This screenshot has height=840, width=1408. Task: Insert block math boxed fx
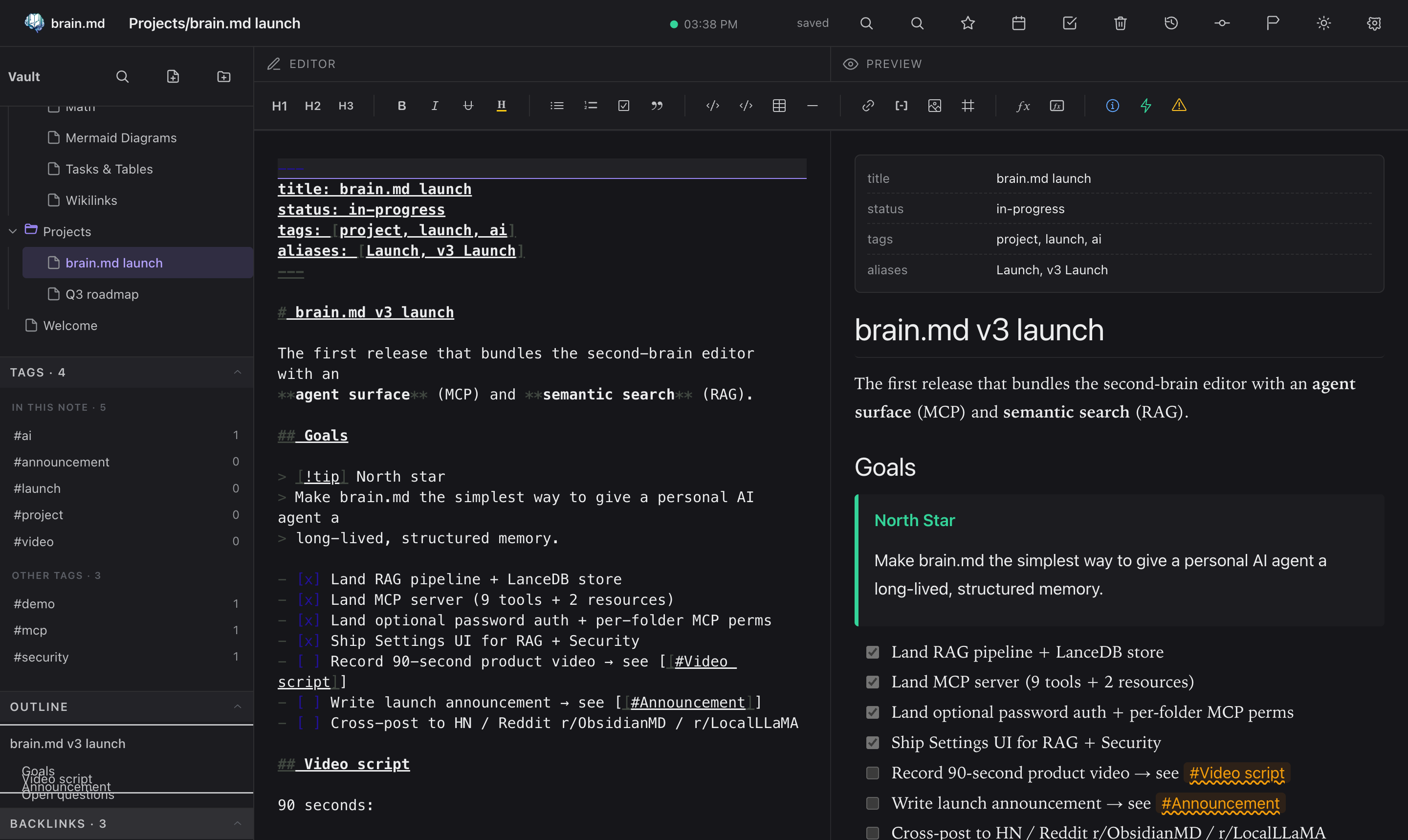click(1056, 106)
